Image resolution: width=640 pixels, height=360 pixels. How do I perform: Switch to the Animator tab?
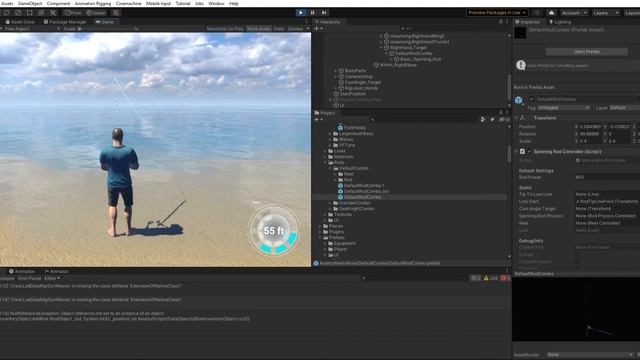pyautogui.click(x=56, y=271)
